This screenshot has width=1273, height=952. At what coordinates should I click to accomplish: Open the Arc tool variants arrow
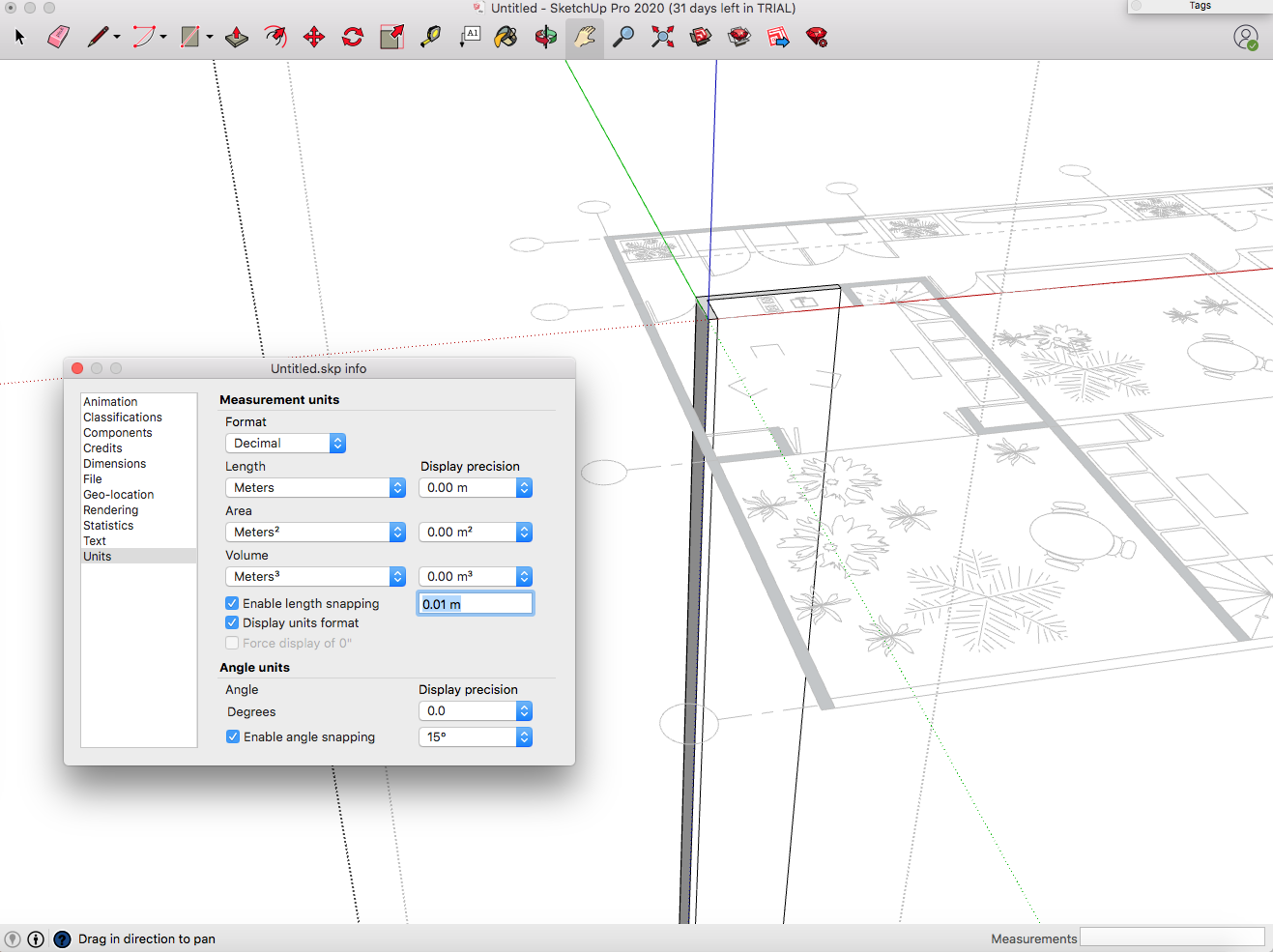pos(163,38)
